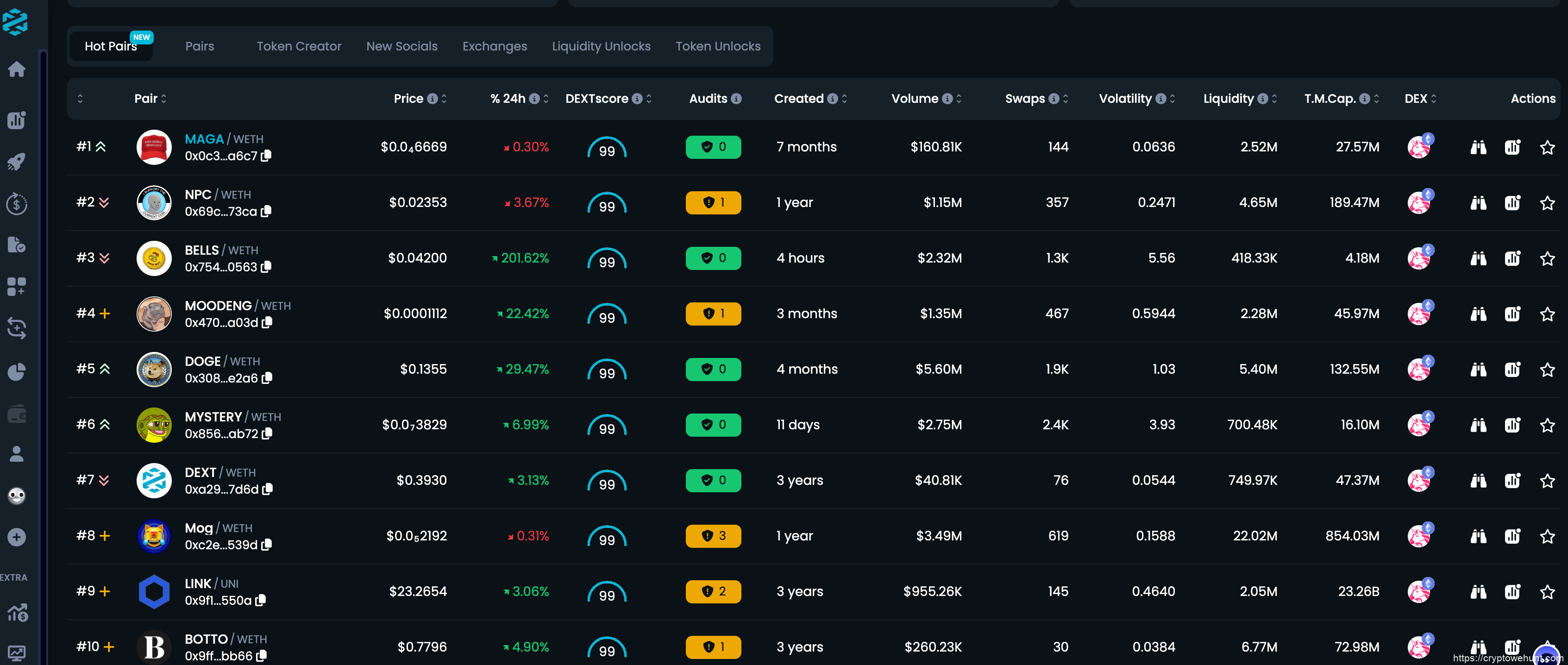Open the MAGA token link
This screenshot has height=665, width=1568.
[204, 139]
